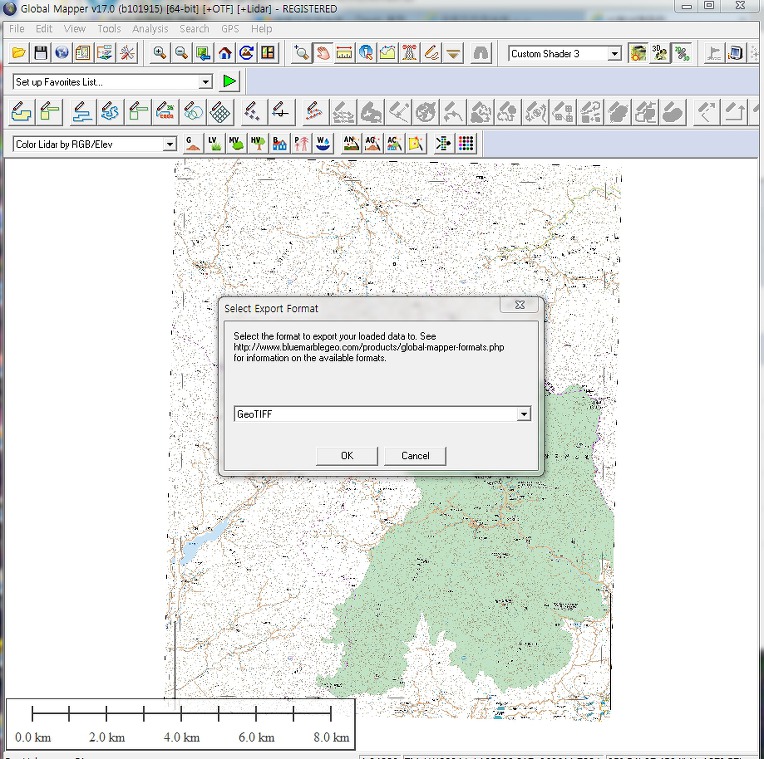The width and height of the screenshot is (764, 759).
Task: Expand the Color Lidar by RGB/Elev dropdown
Action: point(169,144)
